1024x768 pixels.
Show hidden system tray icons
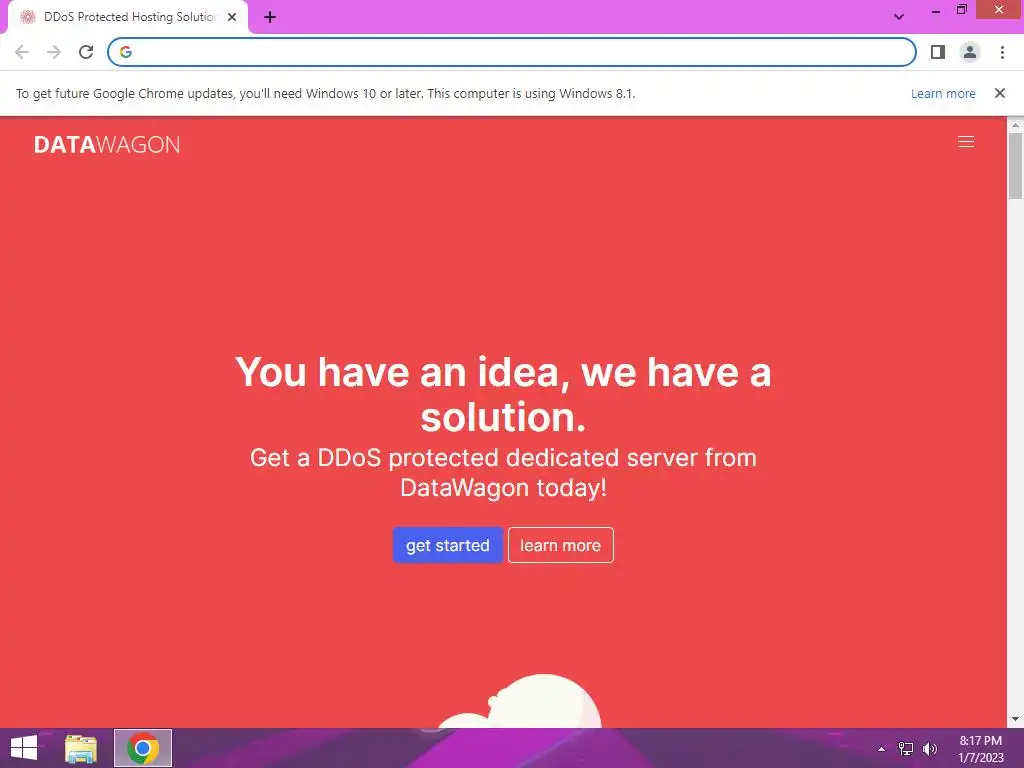click(x=881, y=749)
